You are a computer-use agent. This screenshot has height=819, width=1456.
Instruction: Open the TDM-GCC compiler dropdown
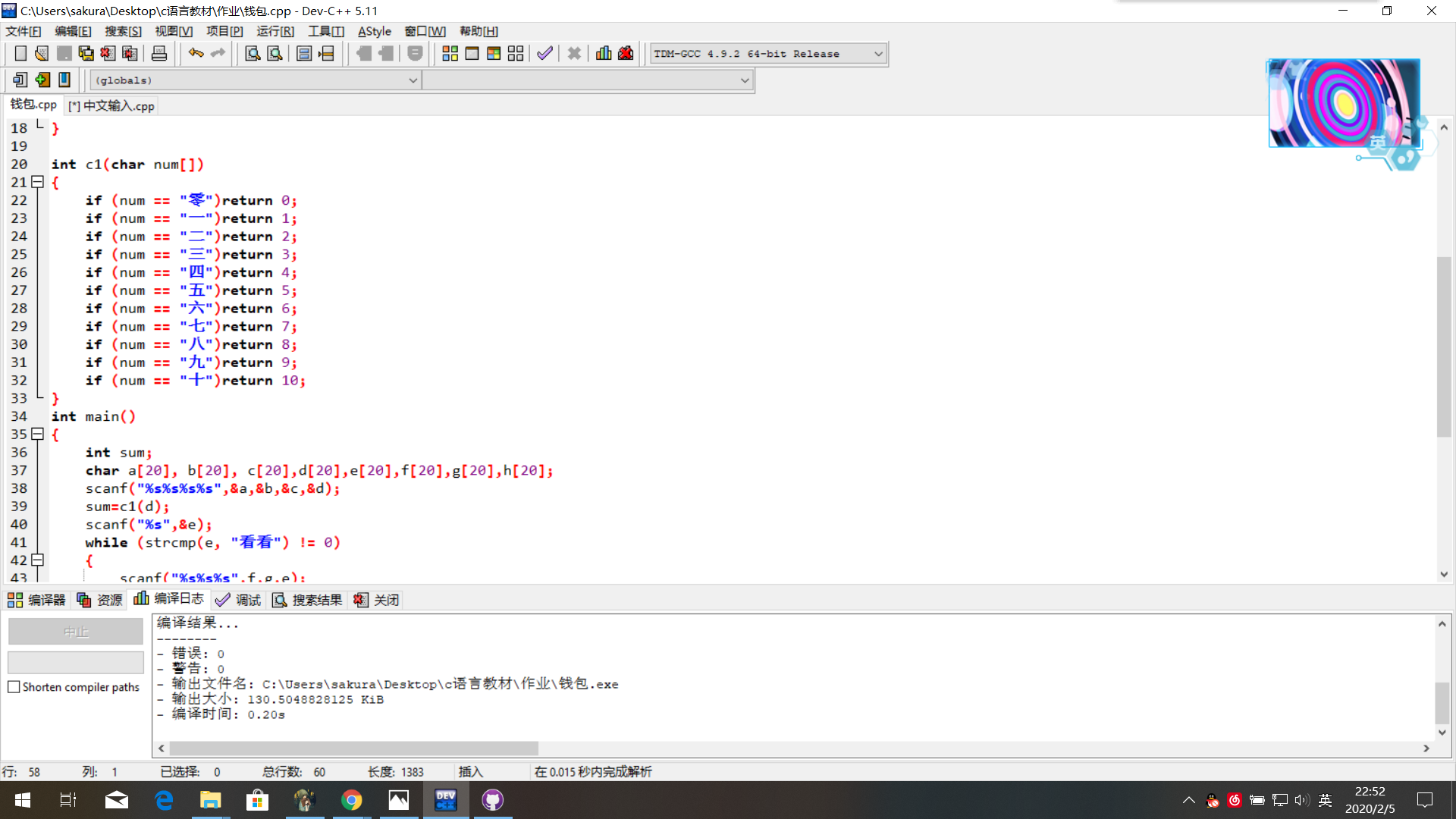tap(877, 54)
